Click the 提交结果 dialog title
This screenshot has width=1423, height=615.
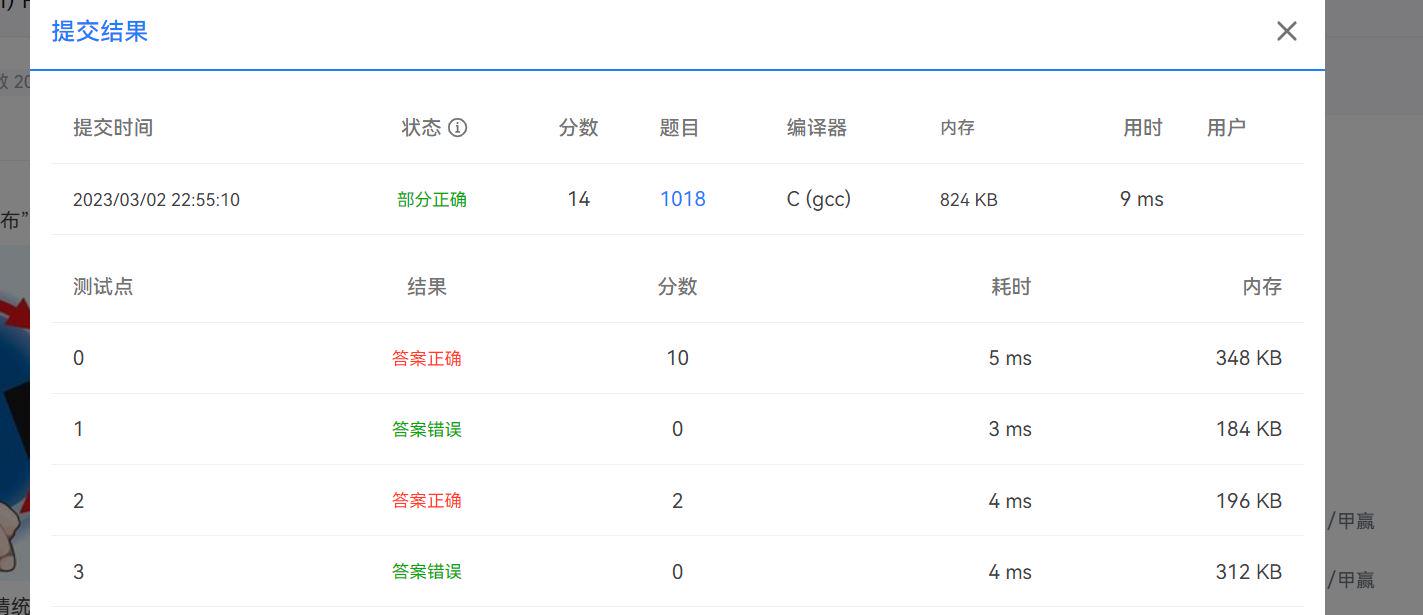(97, 31)
